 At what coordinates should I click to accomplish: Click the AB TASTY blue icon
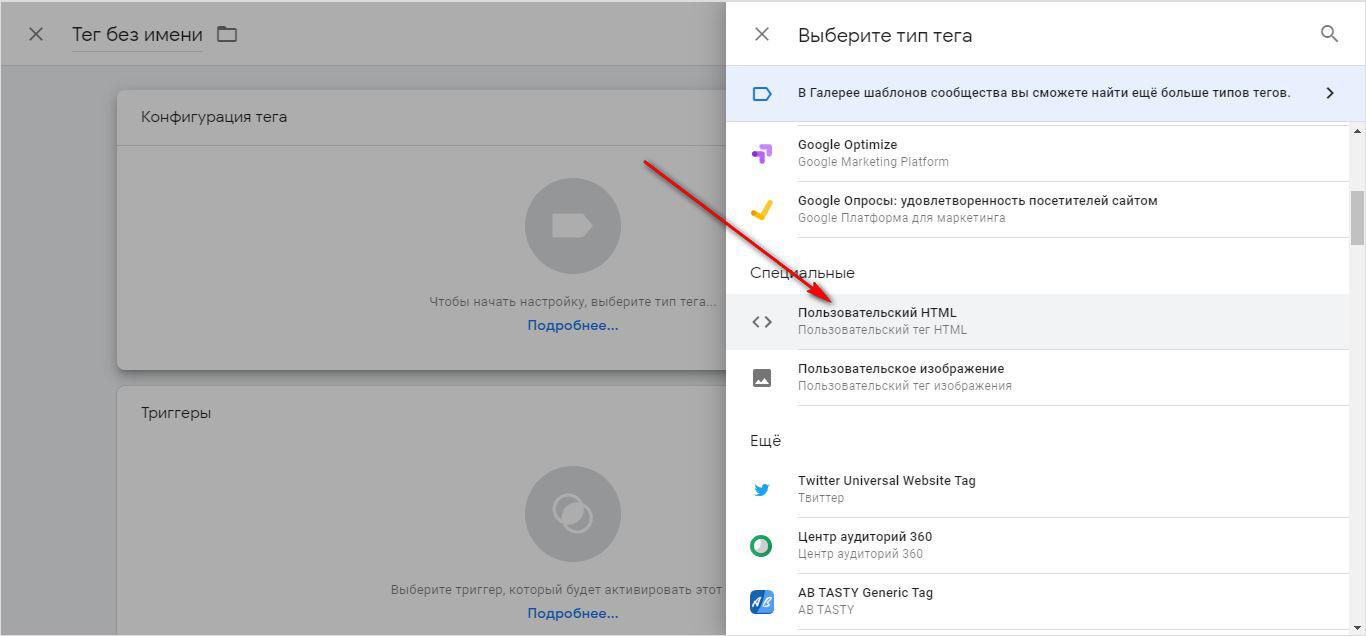(x=761, y=602)
